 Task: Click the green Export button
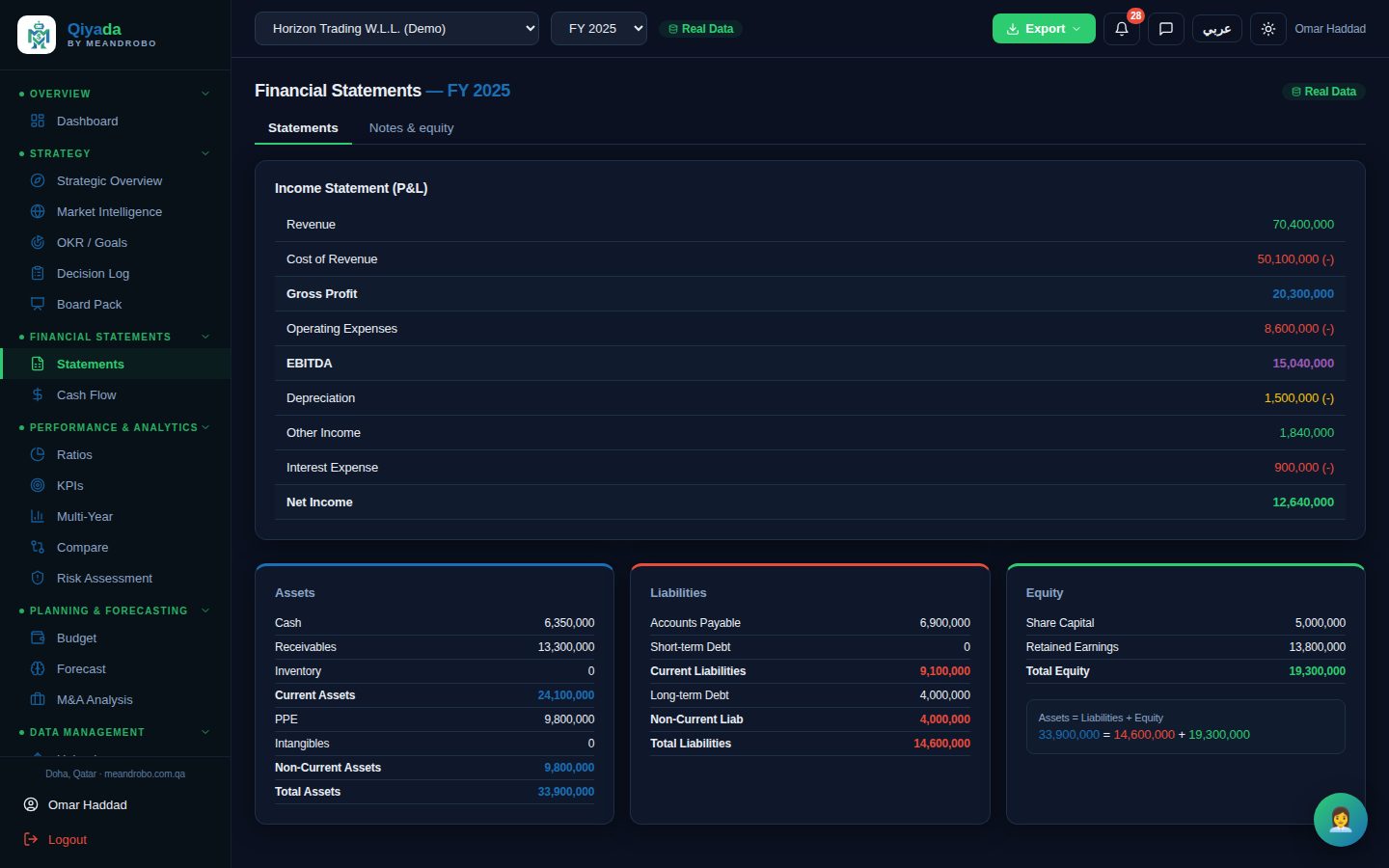tap(1044, 29)
